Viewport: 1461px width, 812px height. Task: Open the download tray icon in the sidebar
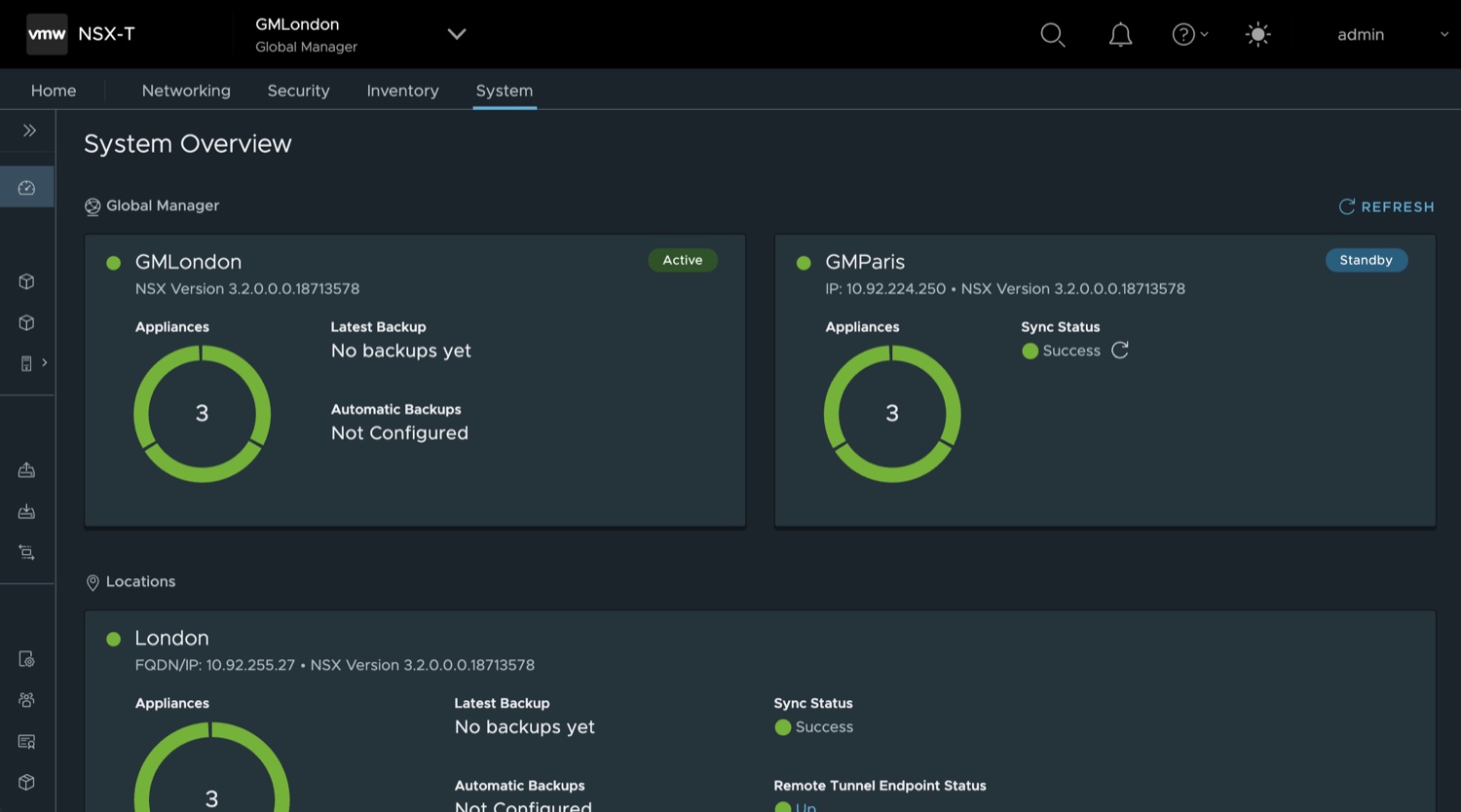coord(27,511)
